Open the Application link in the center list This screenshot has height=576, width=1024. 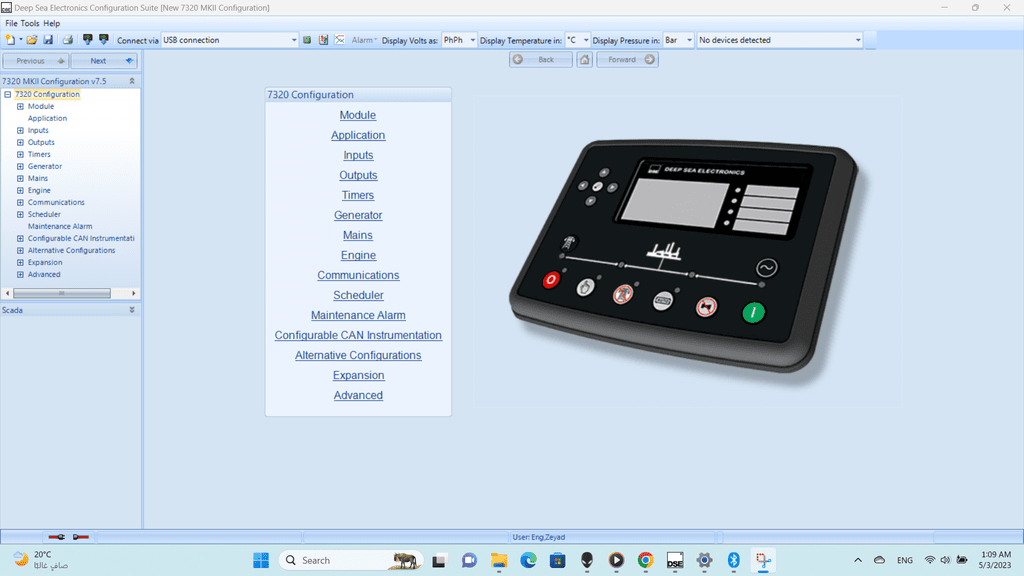[358, 135]
